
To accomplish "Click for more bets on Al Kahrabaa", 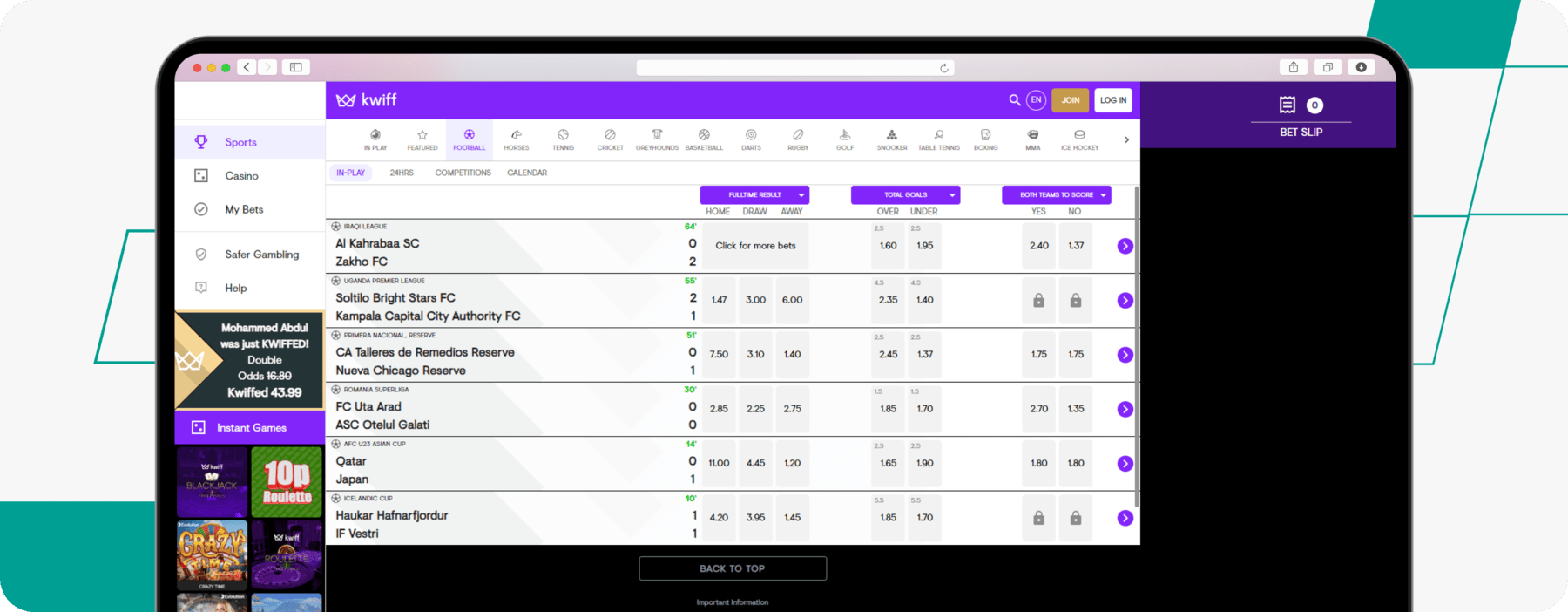I will pyautogui.click(x=755, y=246).
